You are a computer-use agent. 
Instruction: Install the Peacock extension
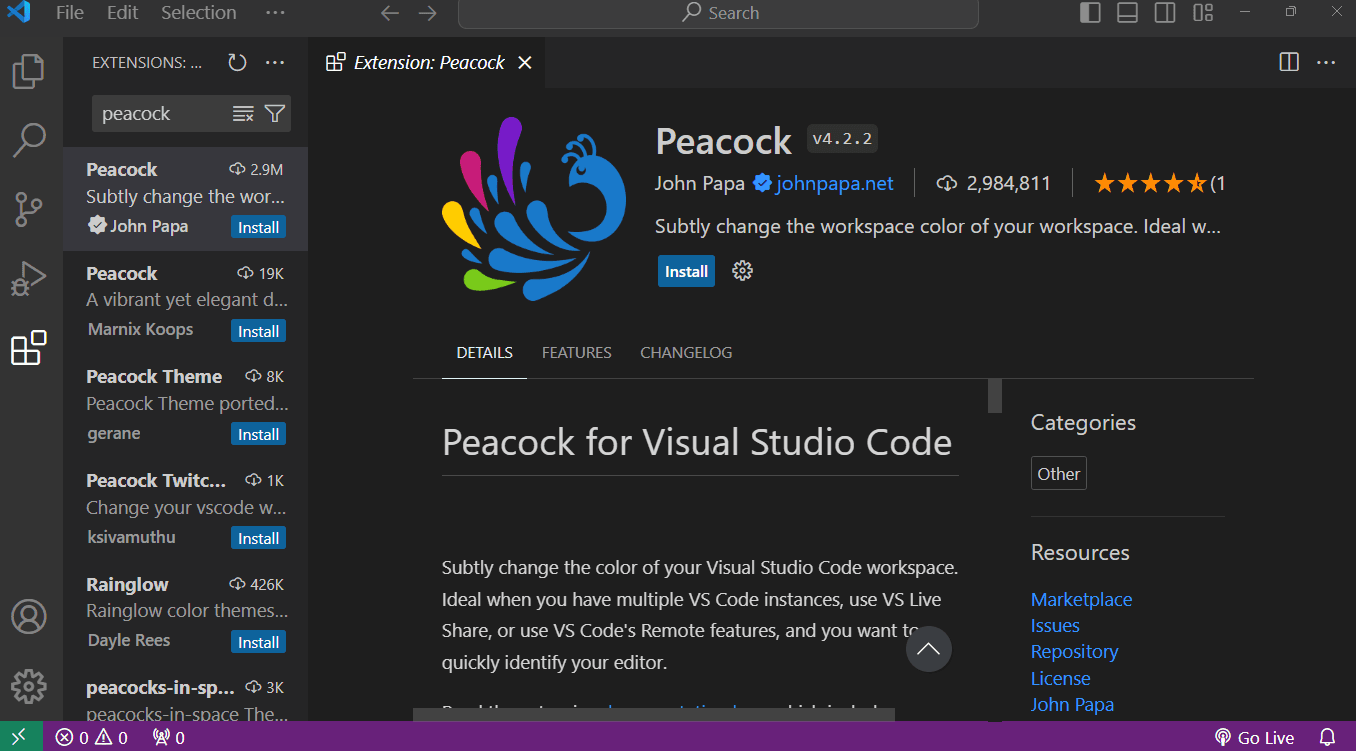(x=686, y=271)
